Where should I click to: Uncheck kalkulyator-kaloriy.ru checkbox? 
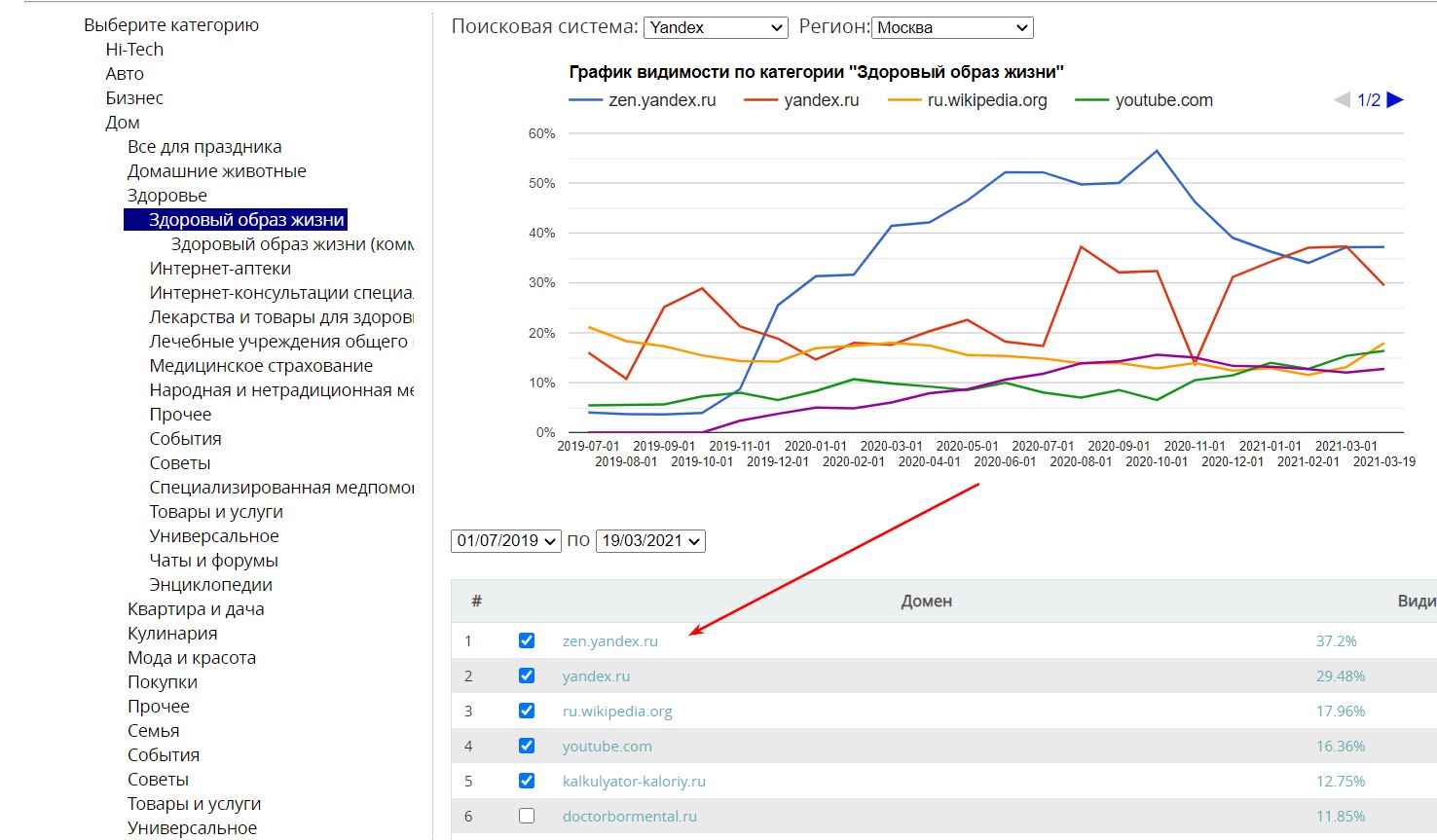[527, 781]
